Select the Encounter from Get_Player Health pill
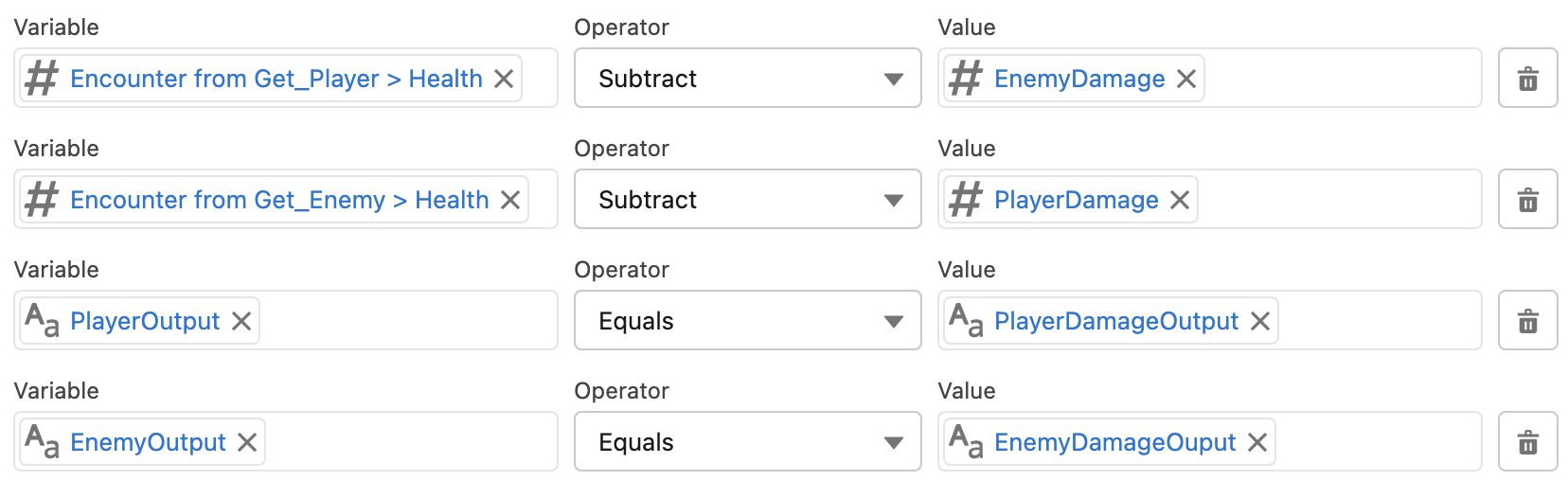The width and height of the screenshot is (1568, 481). click(275, 79)
